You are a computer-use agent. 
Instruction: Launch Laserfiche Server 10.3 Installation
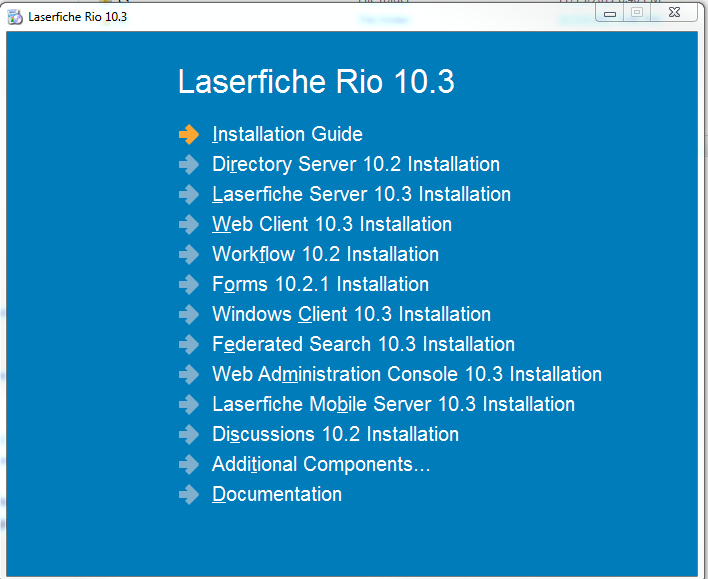(x=361, y=194)
